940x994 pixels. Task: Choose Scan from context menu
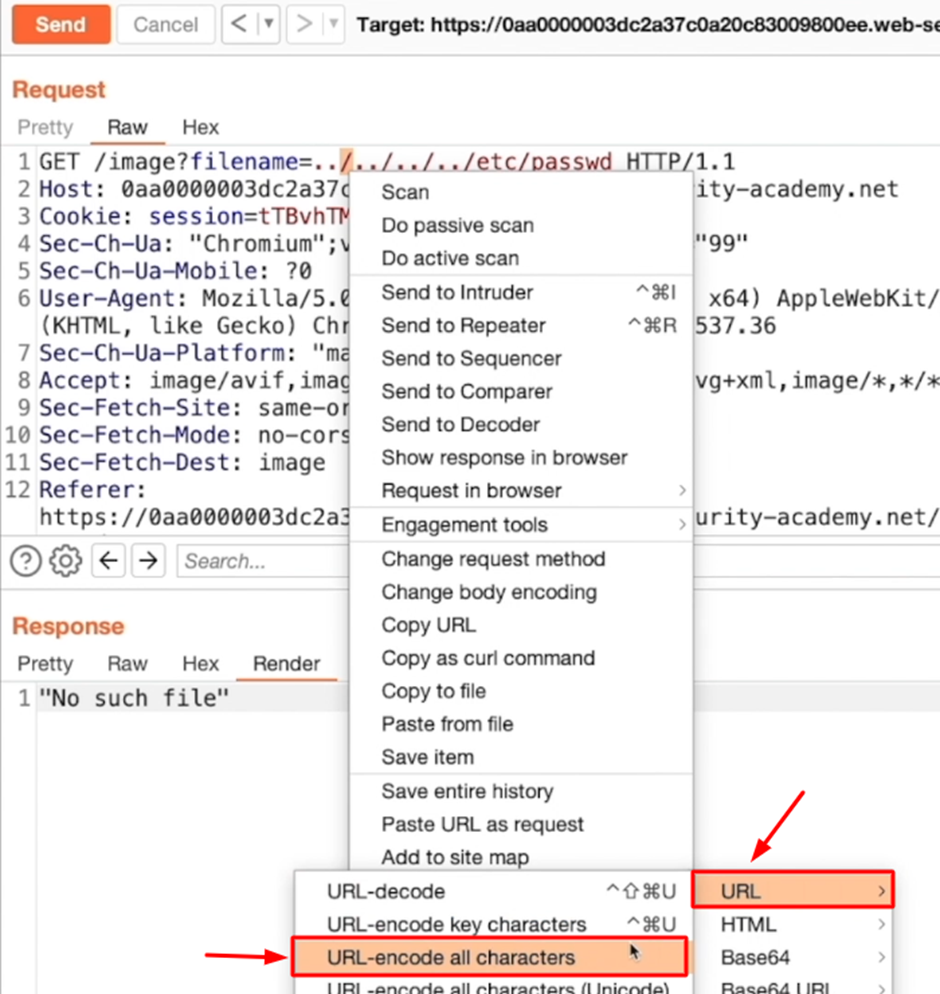(x=521, y=192)
